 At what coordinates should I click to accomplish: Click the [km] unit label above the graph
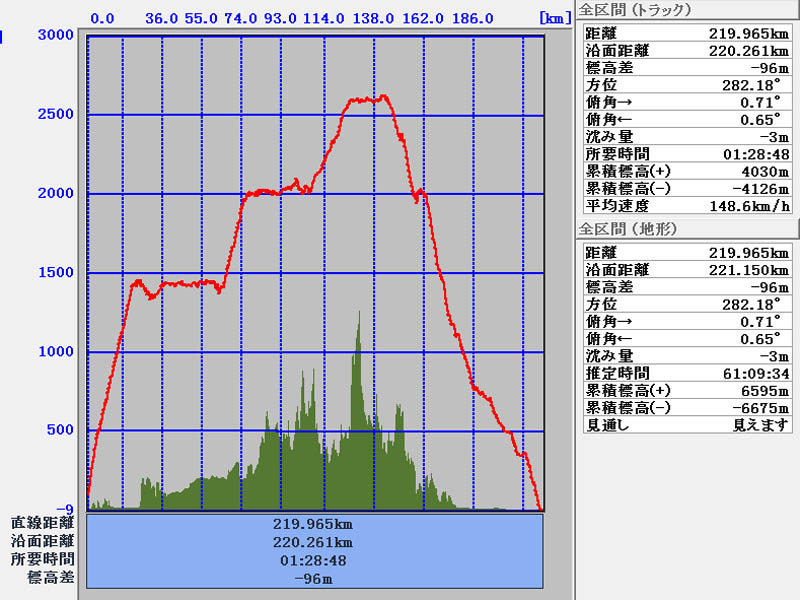[x=554, y=18]
